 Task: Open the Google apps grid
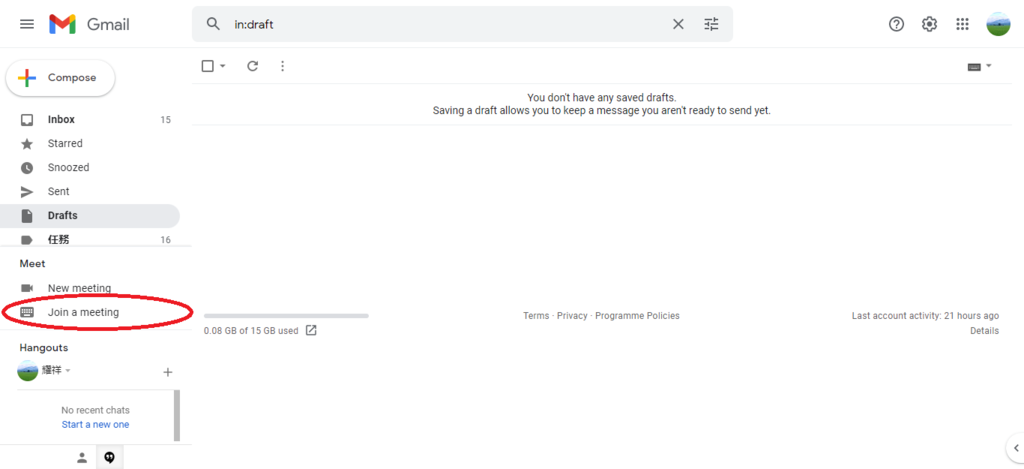tap(962, 24)
